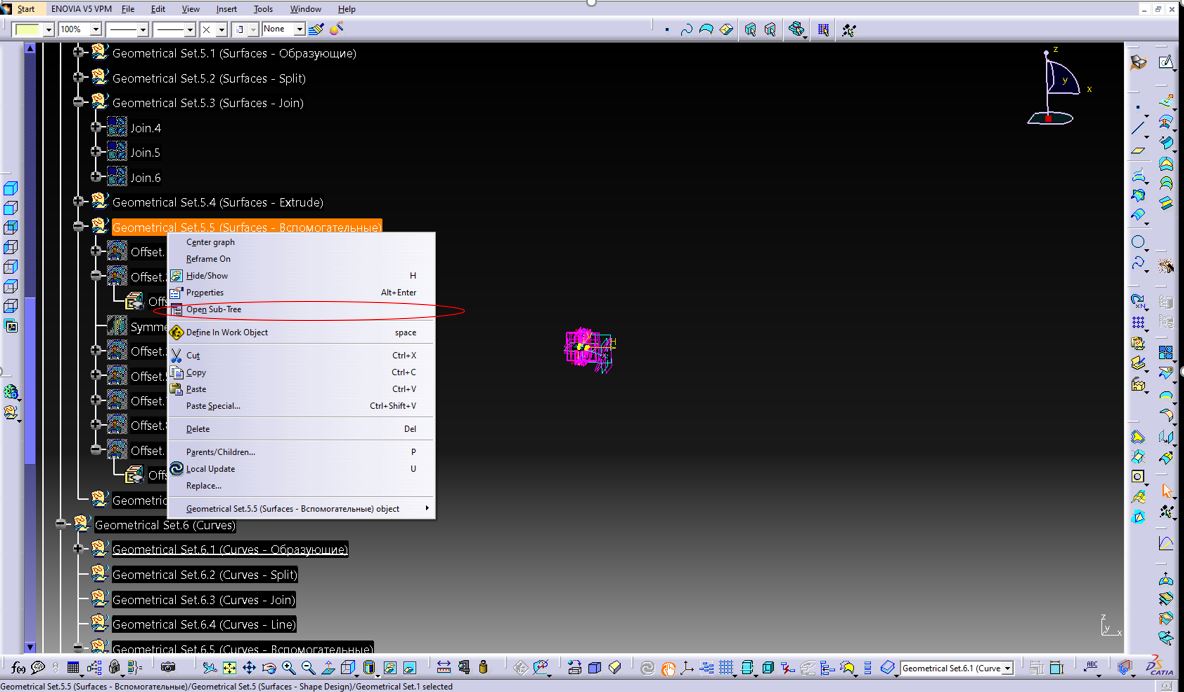Image resolution: width=1184 pixels, height=692 pixels.
Task: Select the Pan view tool
Action: [248, 668]
